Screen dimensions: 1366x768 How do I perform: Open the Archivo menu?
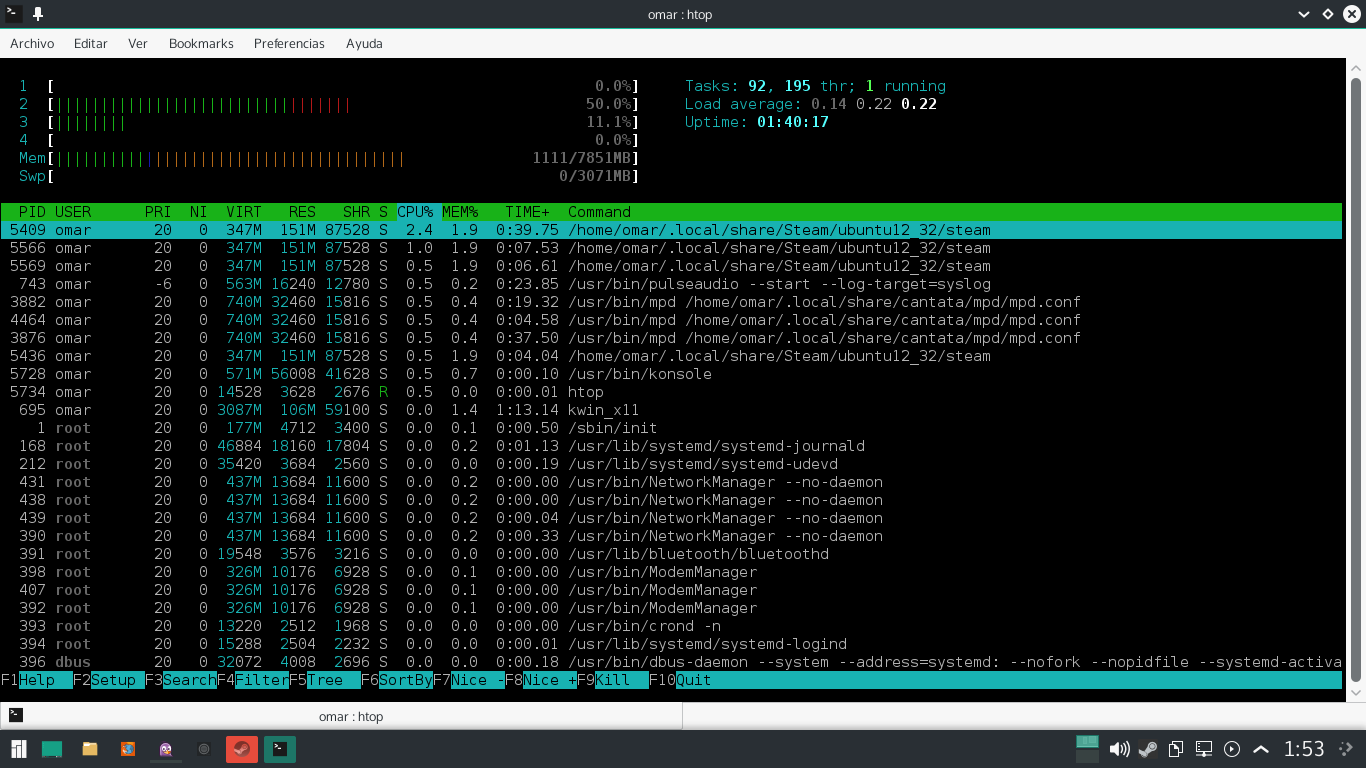(32, 44)
